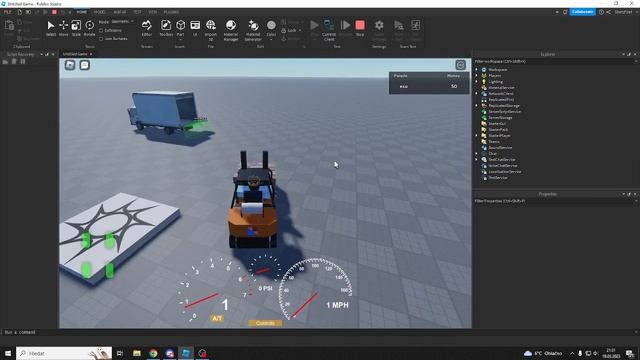Click the viewport top-right settings icon

(460, 65)
